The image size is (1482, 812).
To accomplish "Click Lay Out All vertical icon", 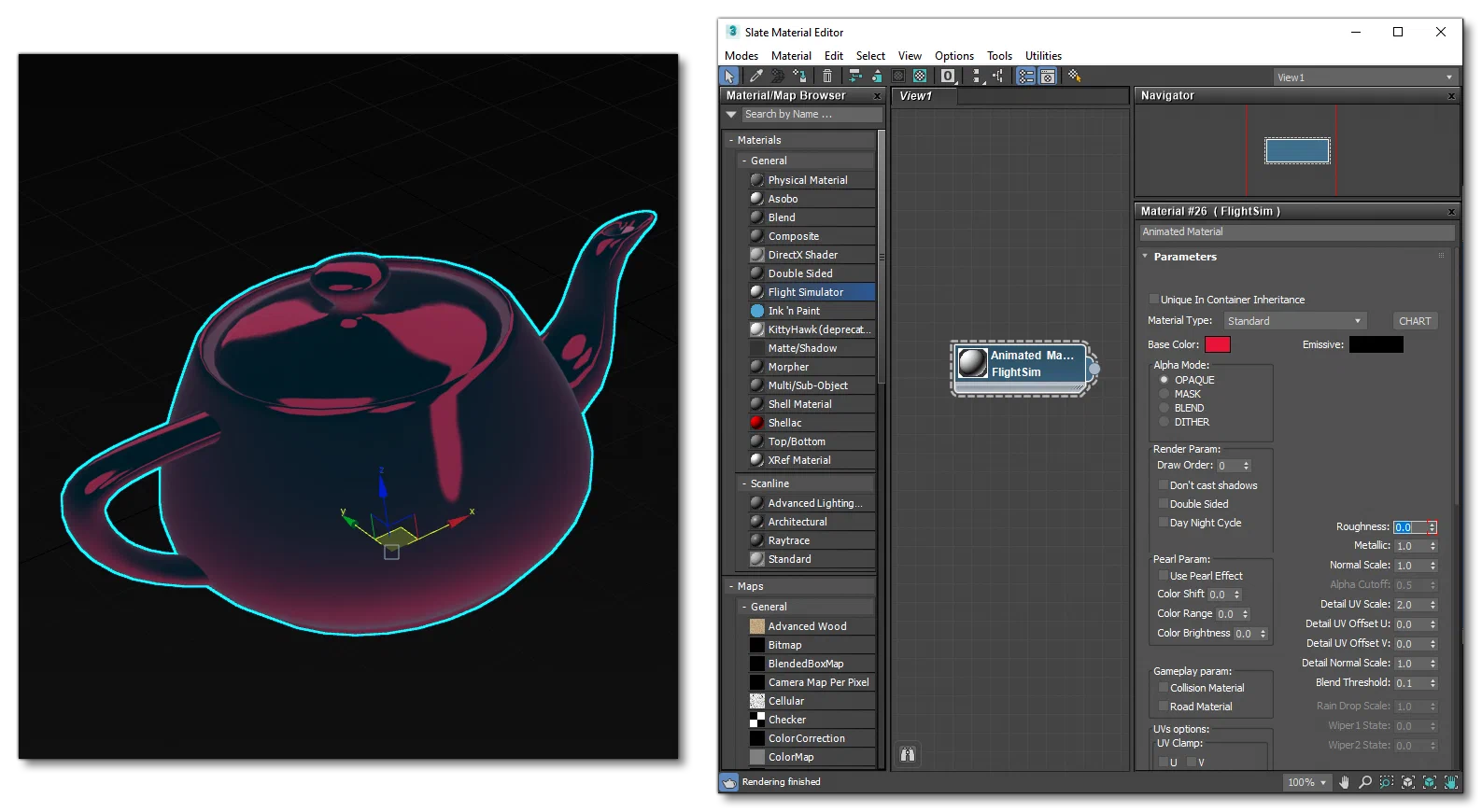I will click(x=976, y=77).
